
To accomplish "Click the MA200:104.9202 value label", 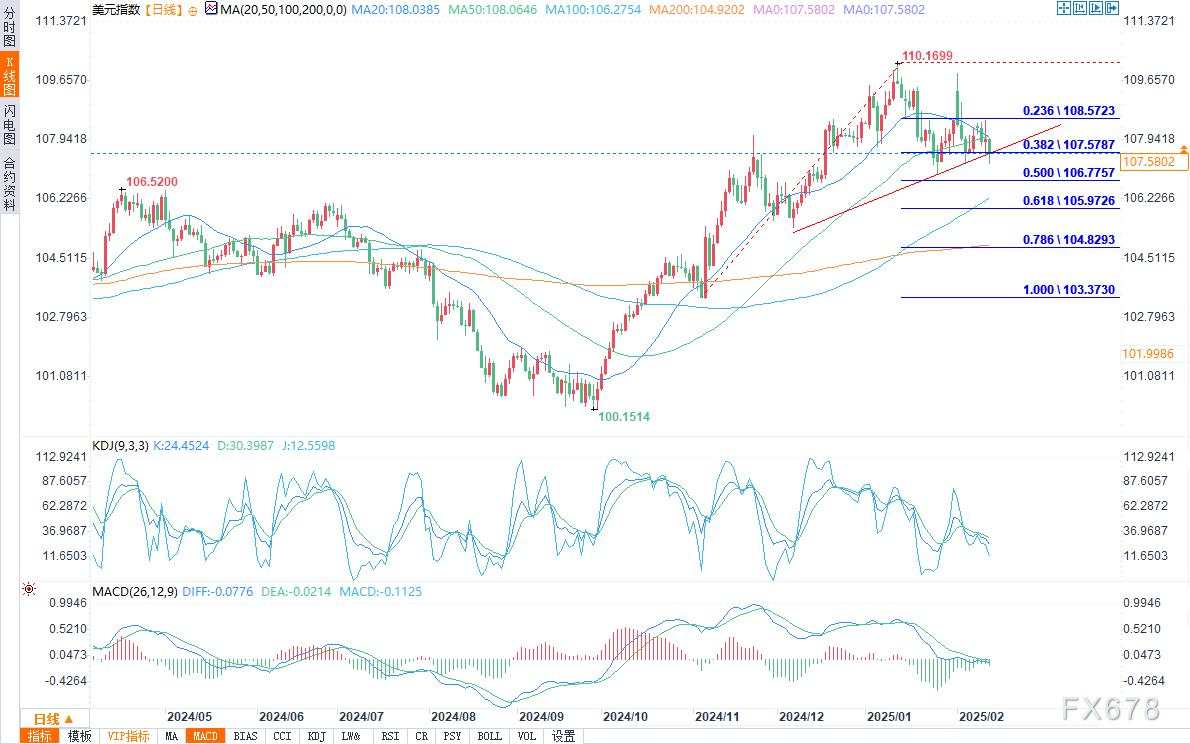I will click(x=697, y=10).
